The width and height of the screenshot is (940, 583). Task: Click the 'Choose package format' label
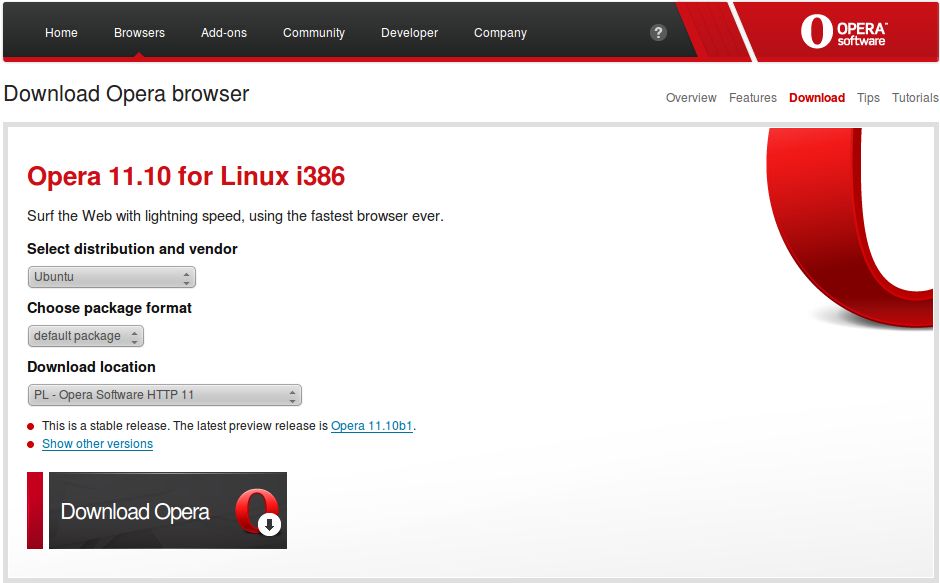point(109,308)
